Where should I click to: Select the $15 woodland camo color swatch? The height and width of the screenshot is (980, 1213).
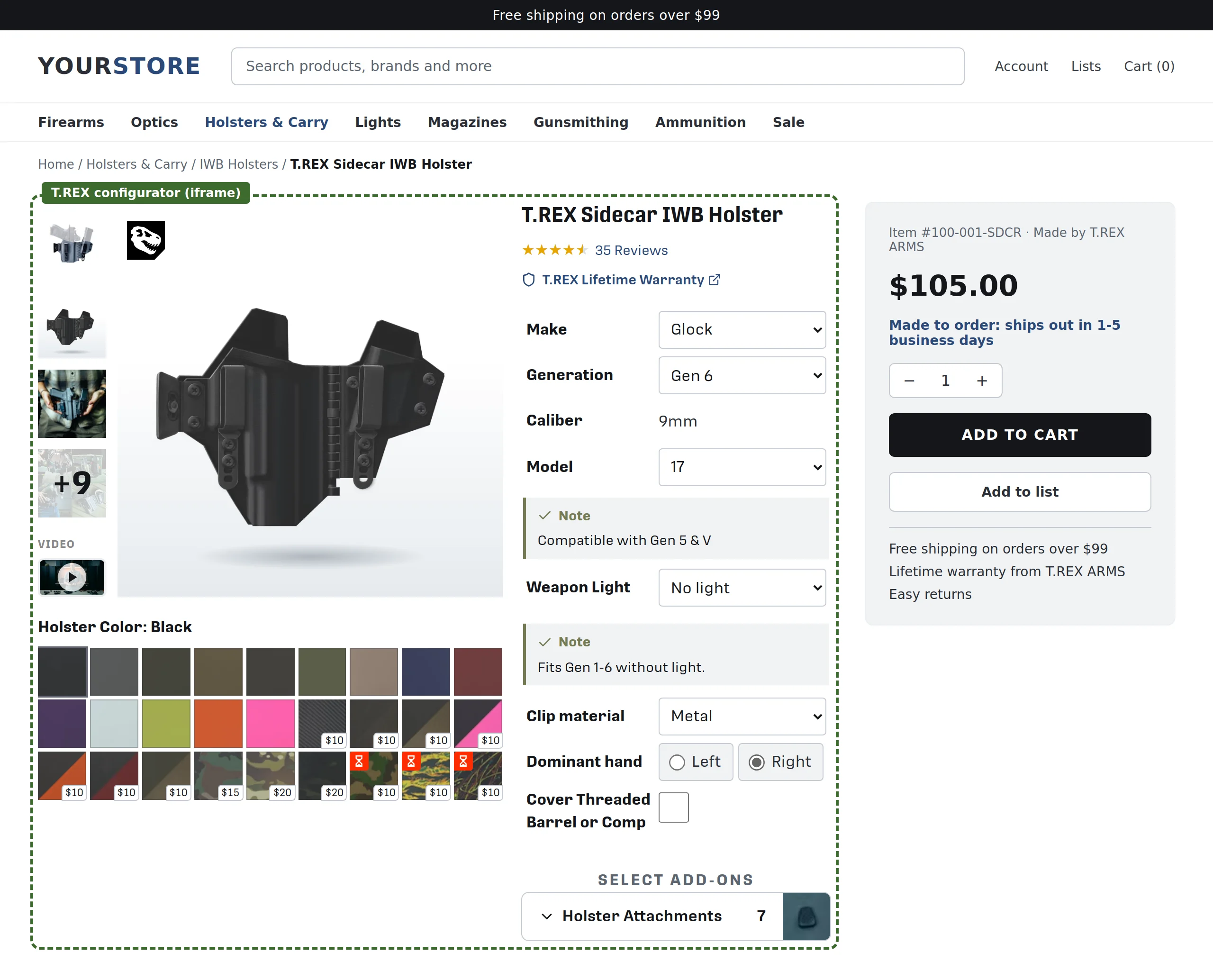click(218, 775)
